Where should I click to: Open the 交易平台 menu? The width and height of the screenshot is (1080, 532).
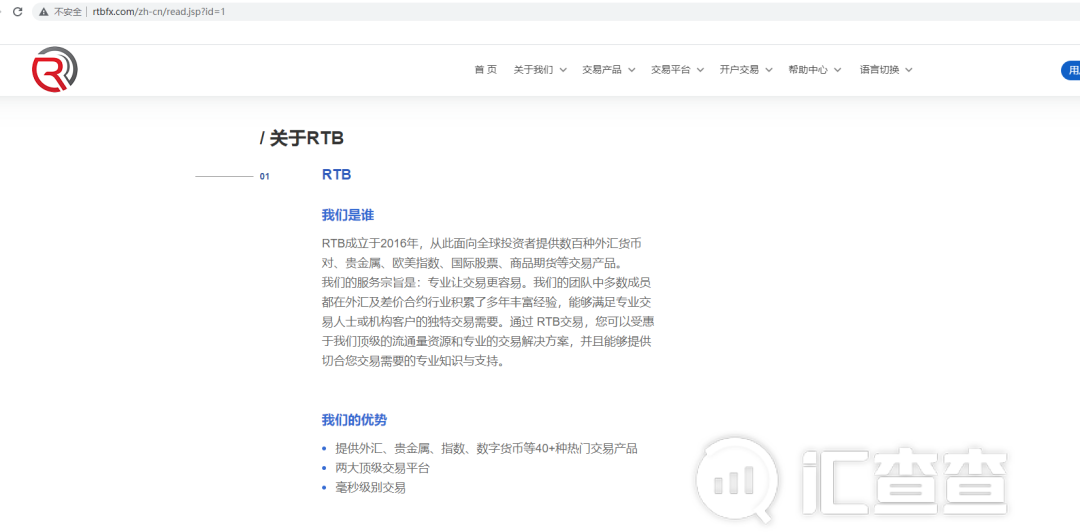[x=670, y=70]
